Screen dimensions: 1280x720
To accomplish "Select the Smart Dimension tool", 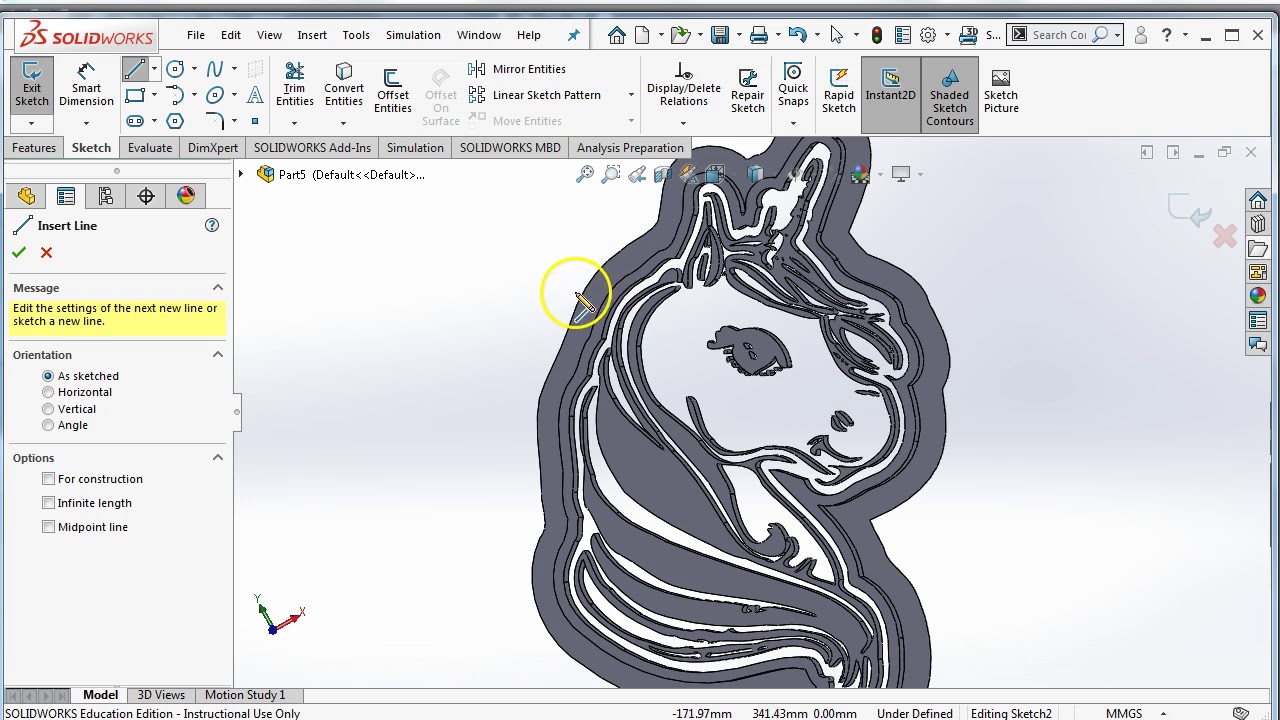I will pos(86,84).
